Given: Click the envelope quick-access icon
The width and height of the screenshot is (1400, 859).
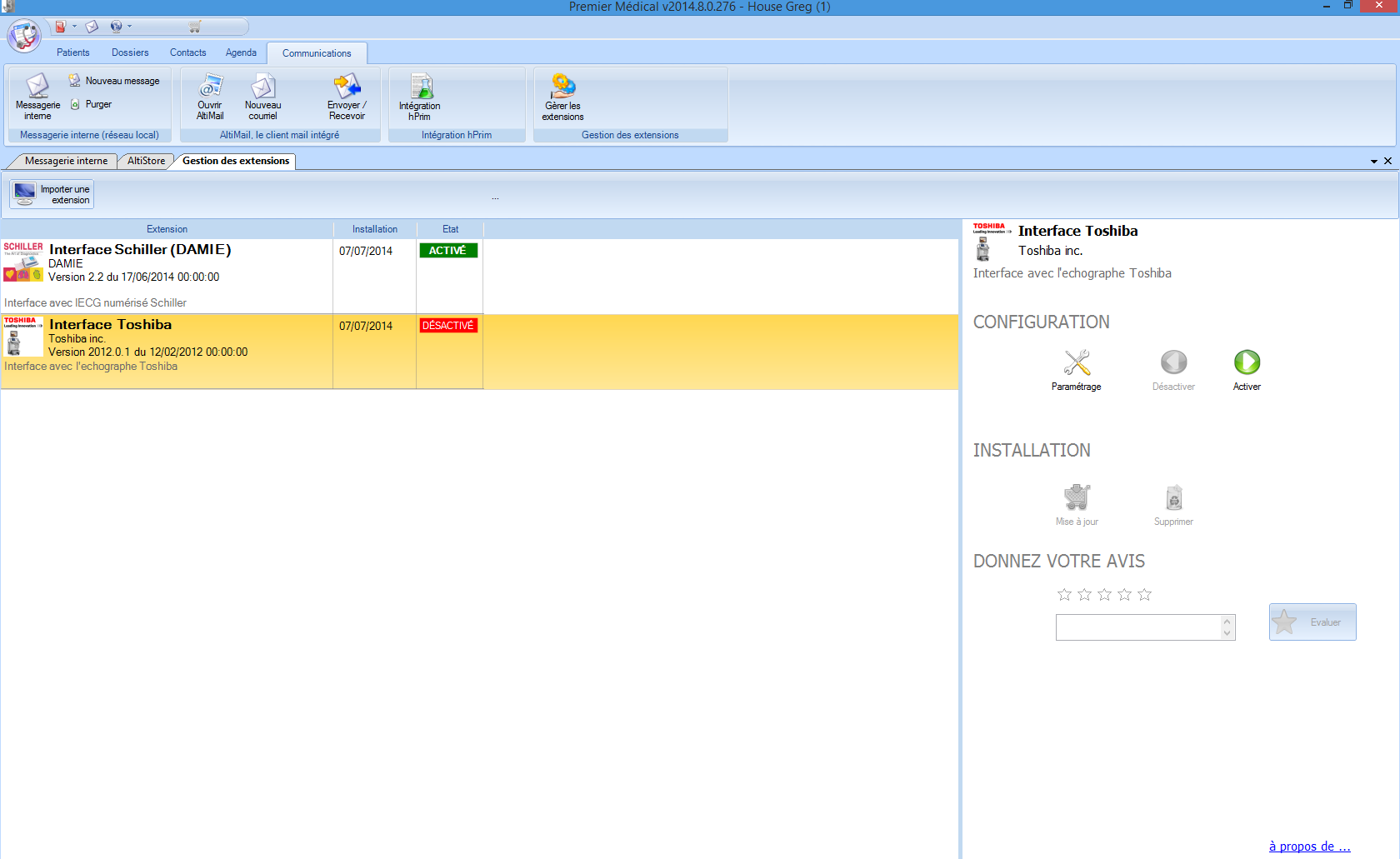Looking at the screenshot, I should [92, 27].
